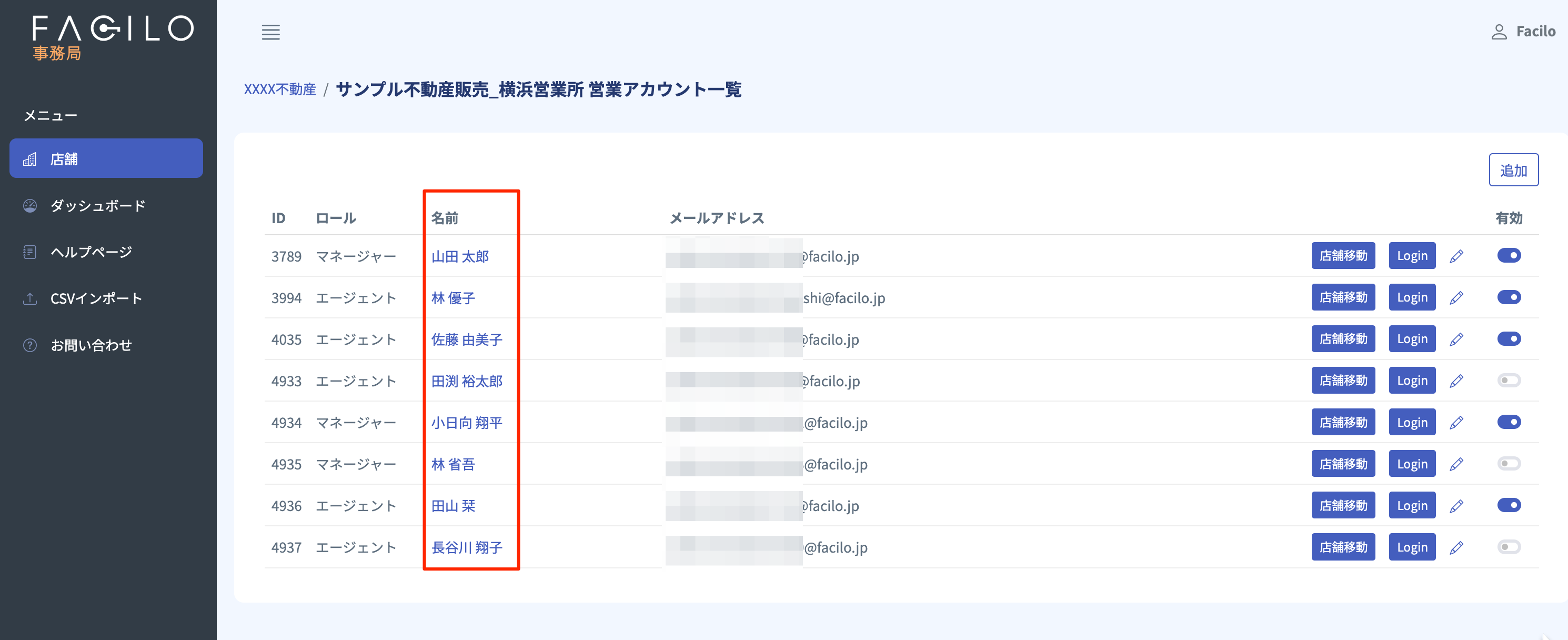Disable the 有効 toggle for ID 4035
This screenshot has height=640, width=1568.
click(1509, 338)
